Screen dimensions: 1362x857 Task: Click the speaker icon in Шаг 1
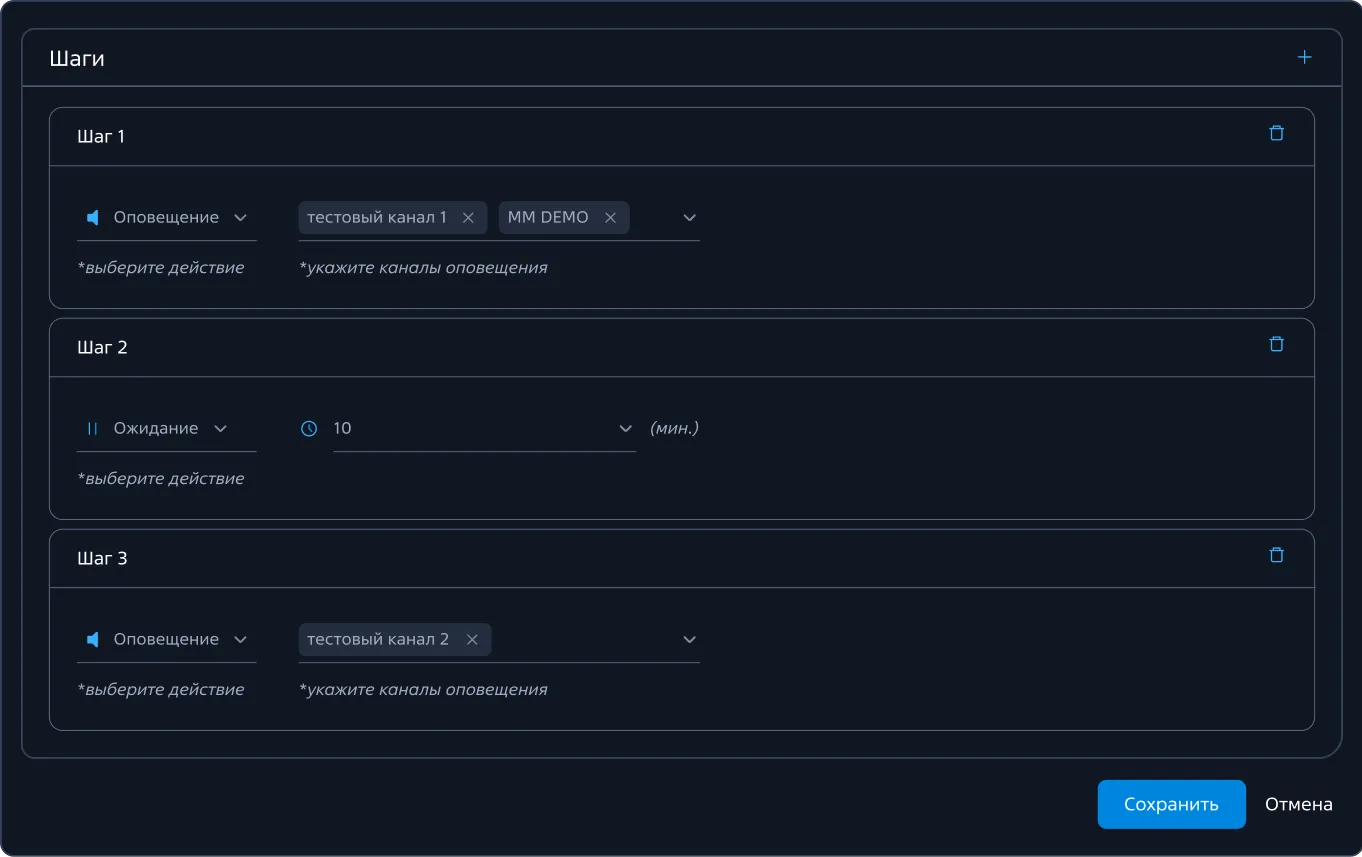[93, 218]
